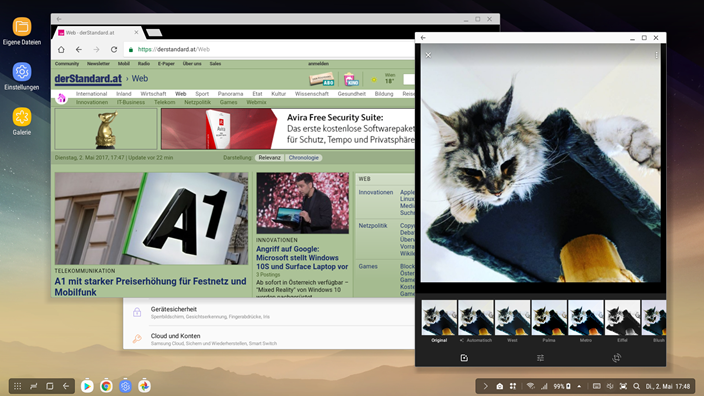
Task: Apply the Palma filter thumbnail
Action: point(549,318)
